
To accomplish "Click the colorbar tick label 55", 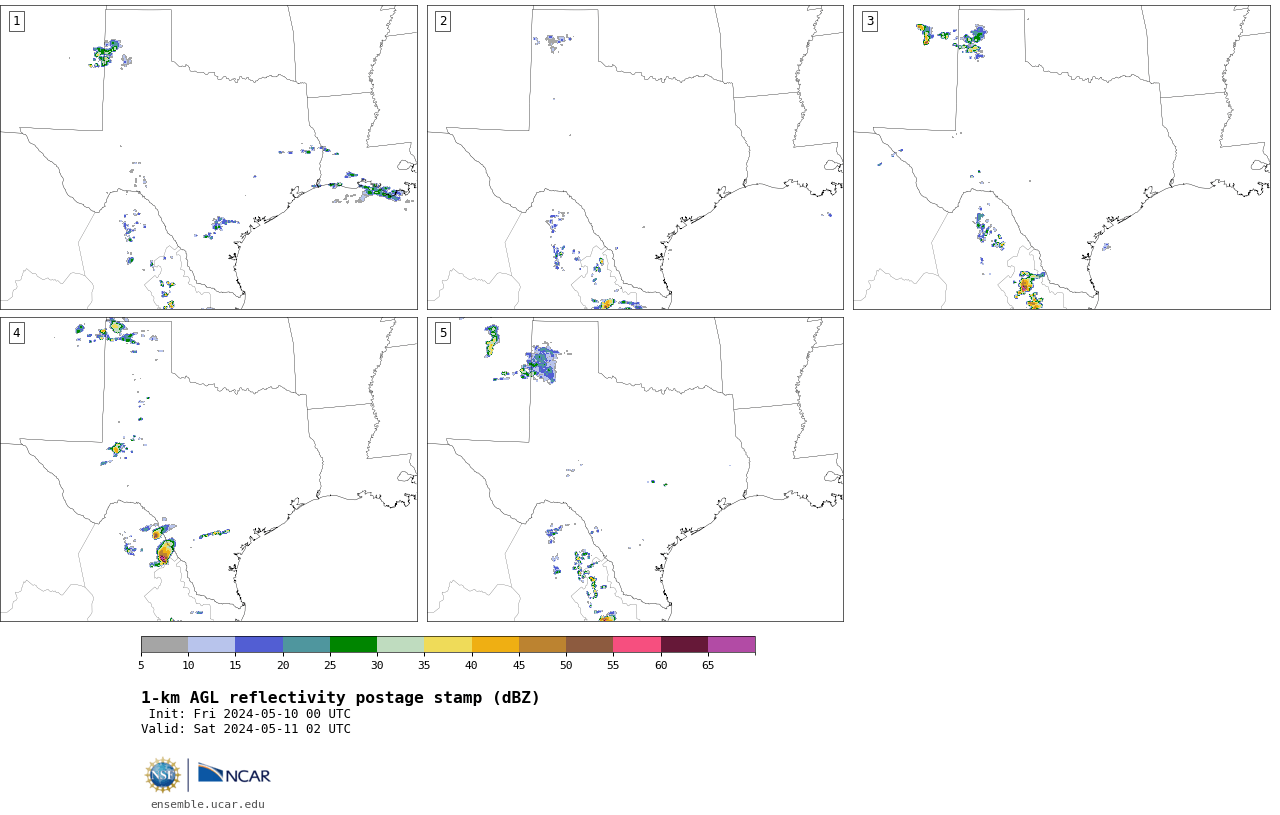I will pos(613,666).
